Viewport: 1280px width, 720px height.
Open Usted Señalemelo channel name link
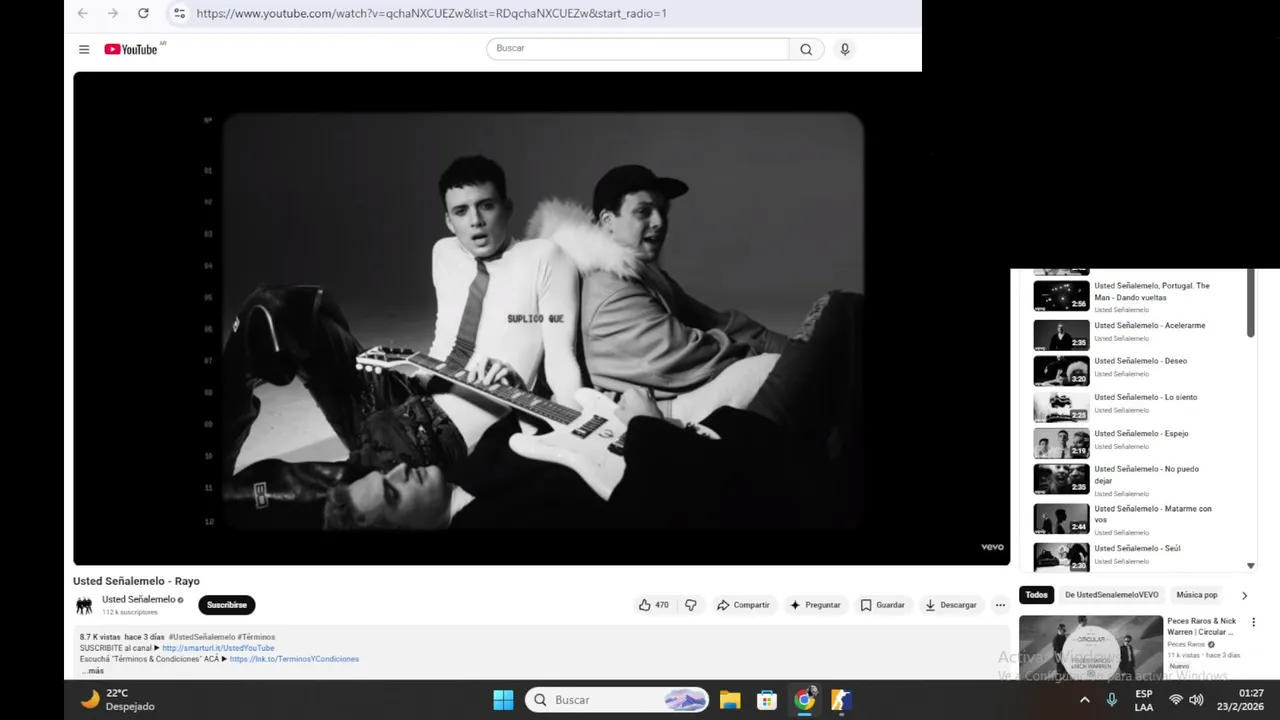point(138,599)
